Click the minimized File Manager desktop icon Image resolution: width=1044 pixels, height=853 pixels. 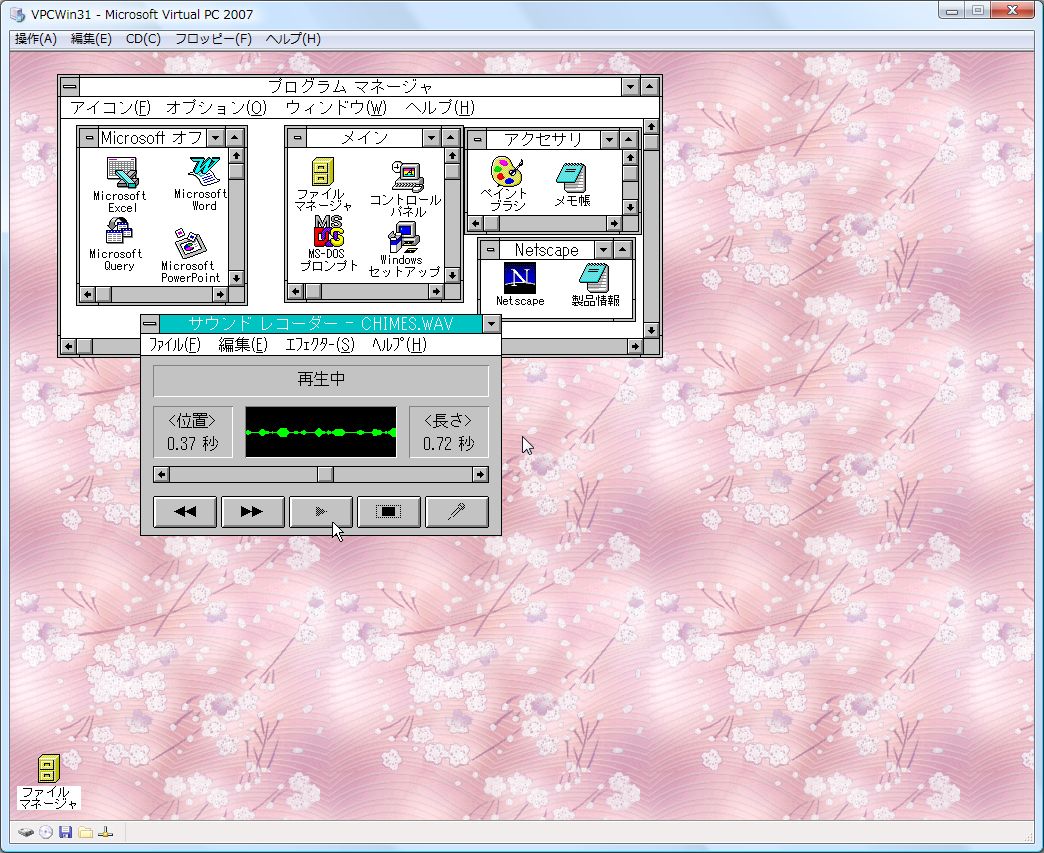(x=47, y=769)
